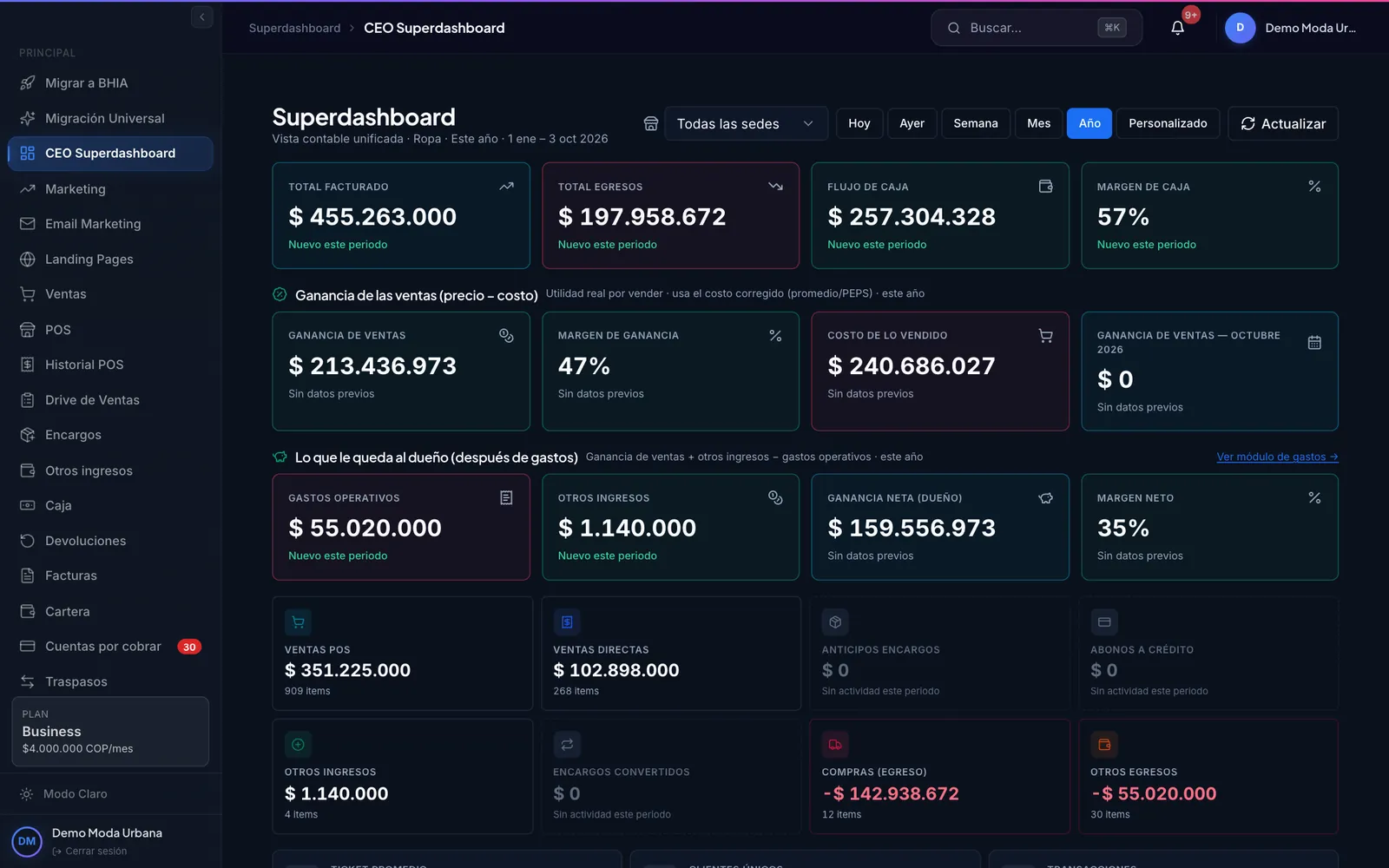Viewport: 1389px width, 868px height.
Task: Select the Ayer period filter
Action: (x=912, y=123)
